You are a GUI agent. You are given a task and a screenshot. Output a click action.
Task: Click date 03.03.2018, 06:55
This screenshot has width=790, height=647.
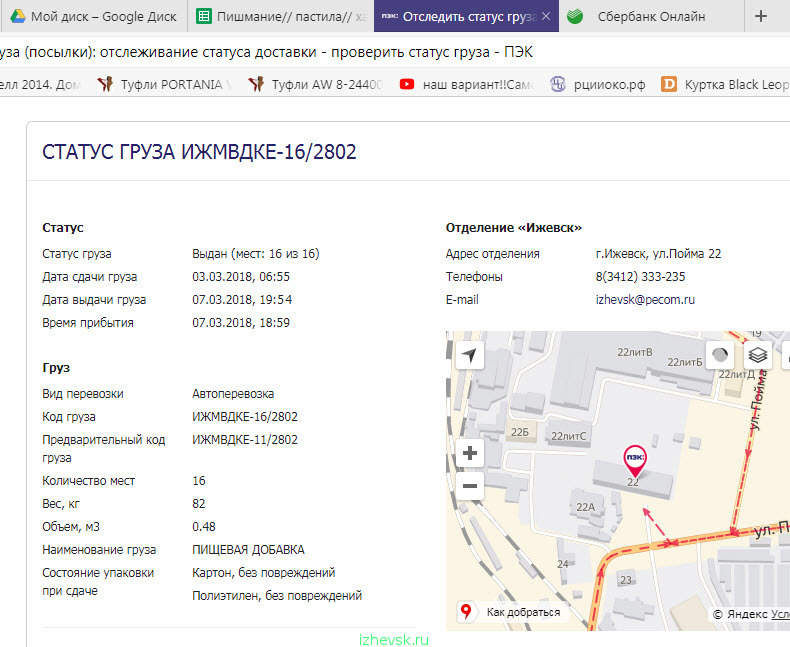[x=241, y=277]
